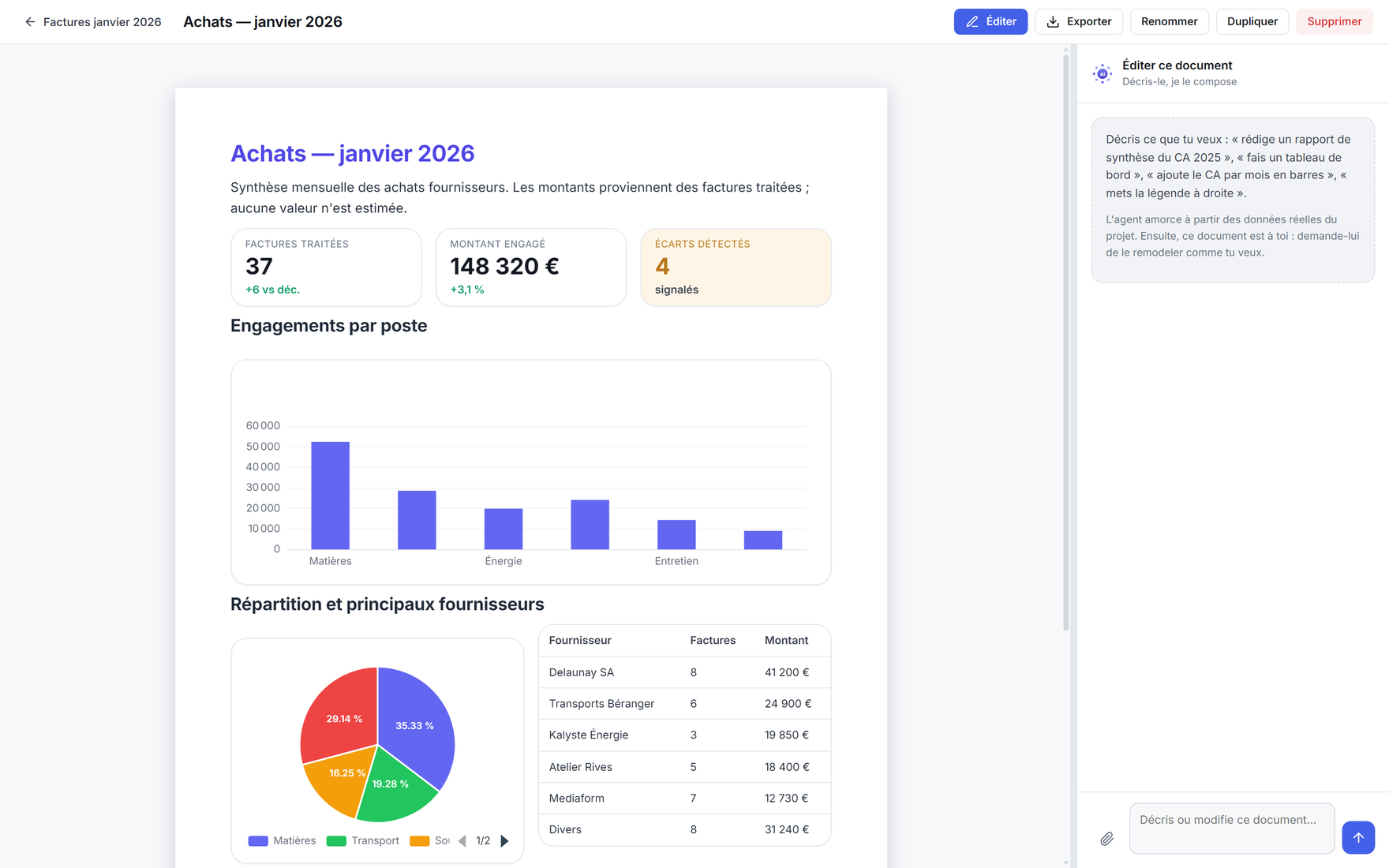The image size is (1389, 868).
Task: Click the send arrow button in chat
Action: click(x=1358, y=837)
